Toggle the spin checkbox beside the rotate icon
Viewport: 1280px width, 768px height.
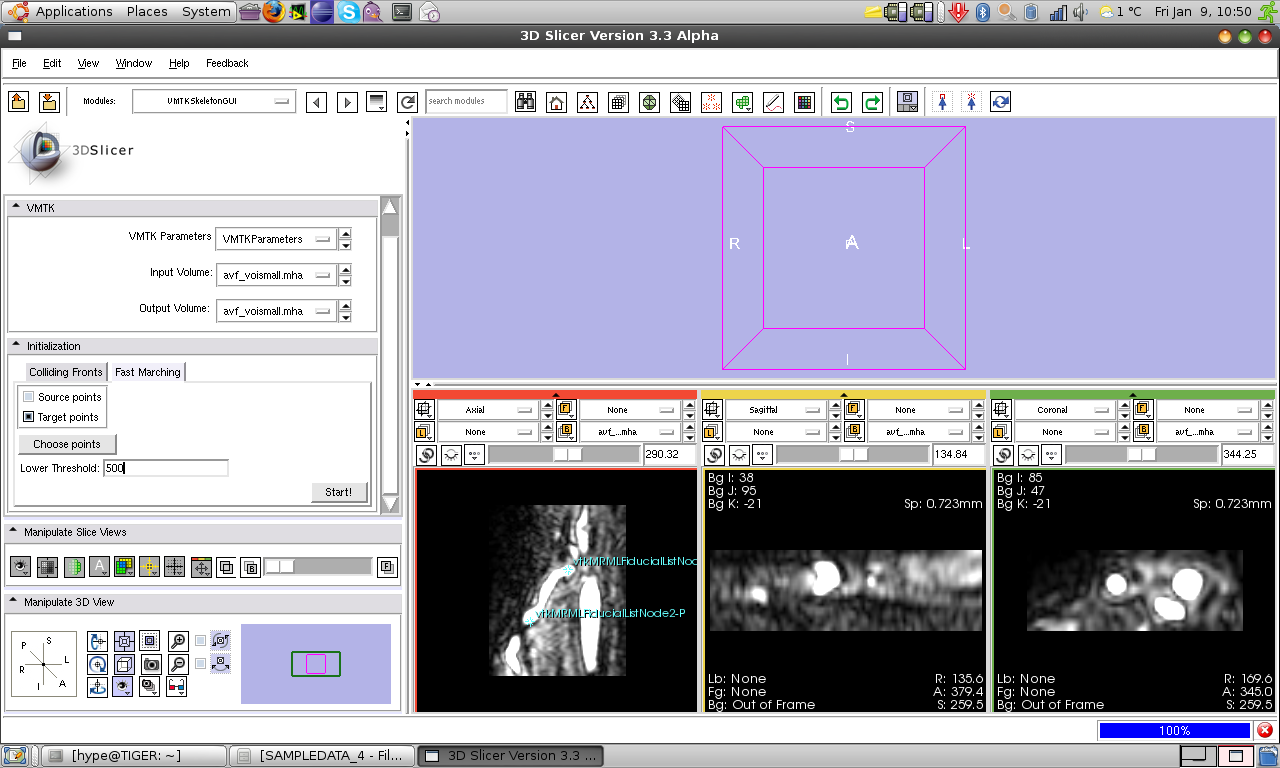tap(201, 641)
